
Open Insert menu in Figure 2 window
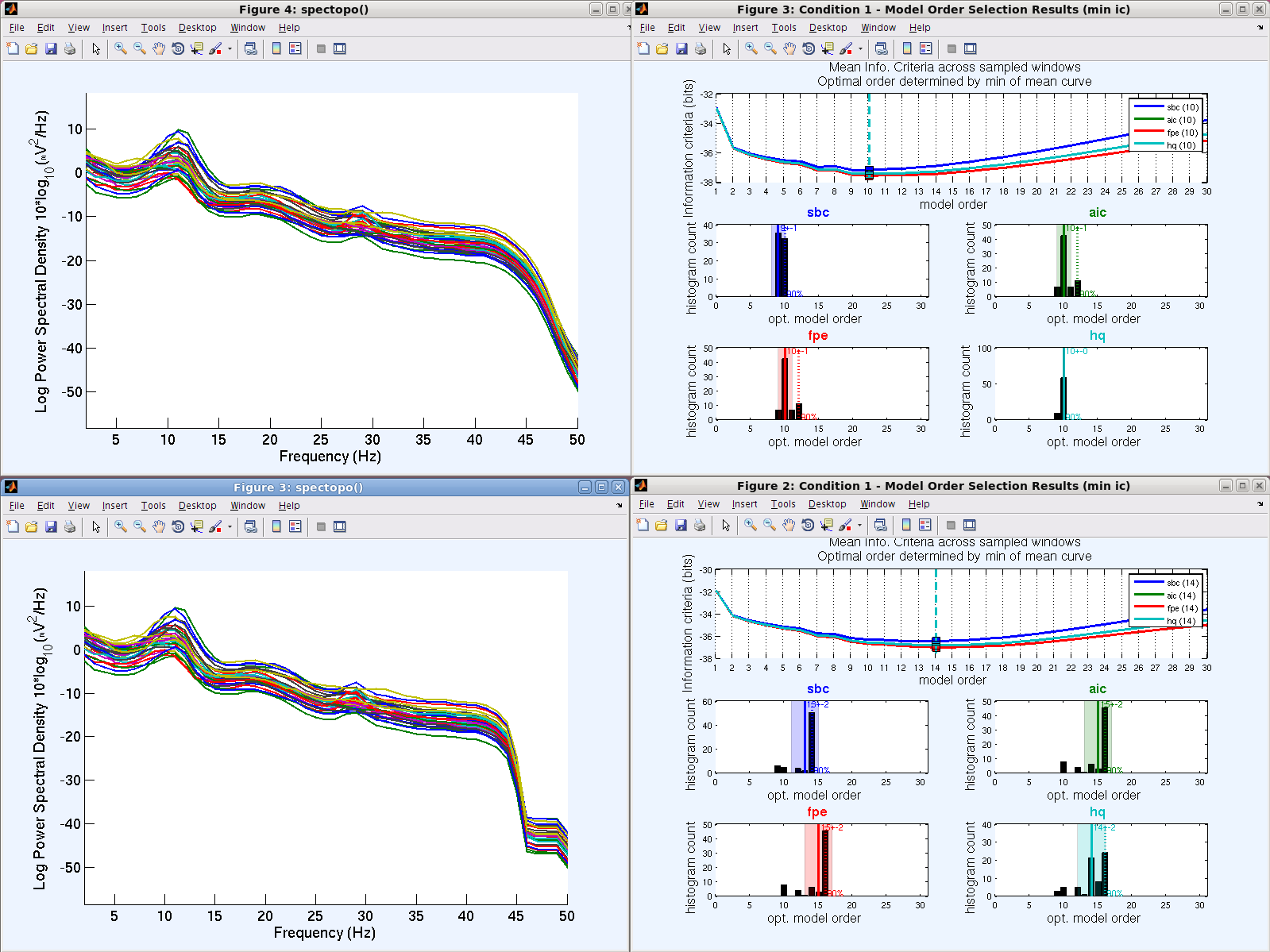(x=744, y=504)
